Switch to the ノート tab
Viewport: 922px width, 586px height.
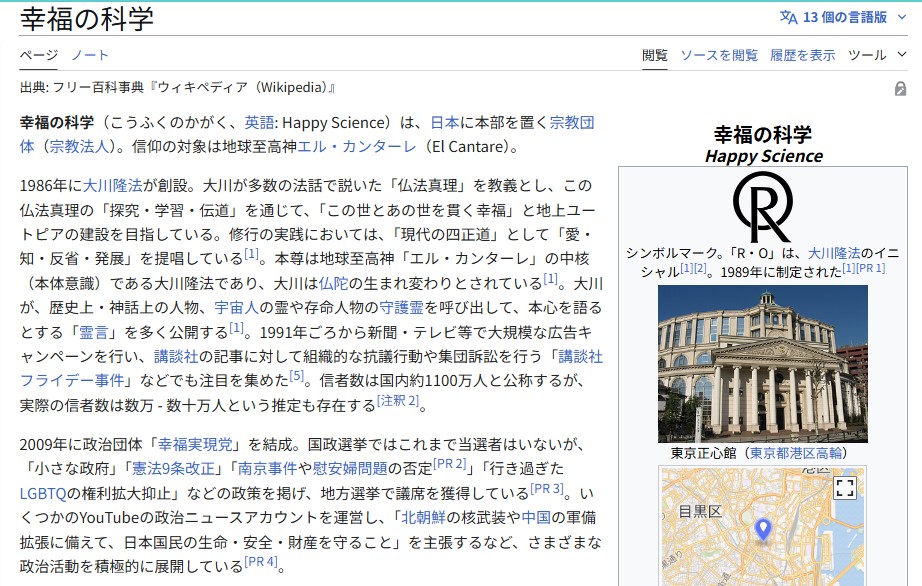click(90, 55)
